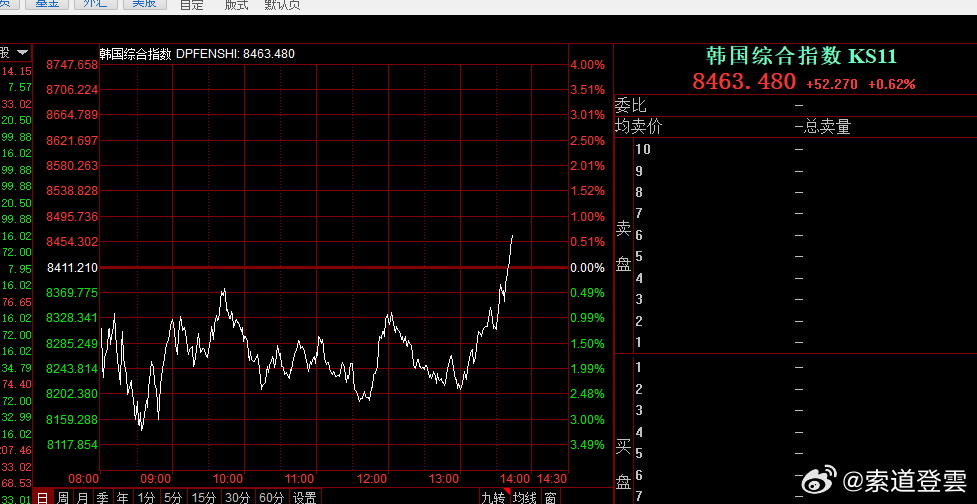977x504 pixels.
Task: Click the 2.50% red right axis label
Action: 588,141
